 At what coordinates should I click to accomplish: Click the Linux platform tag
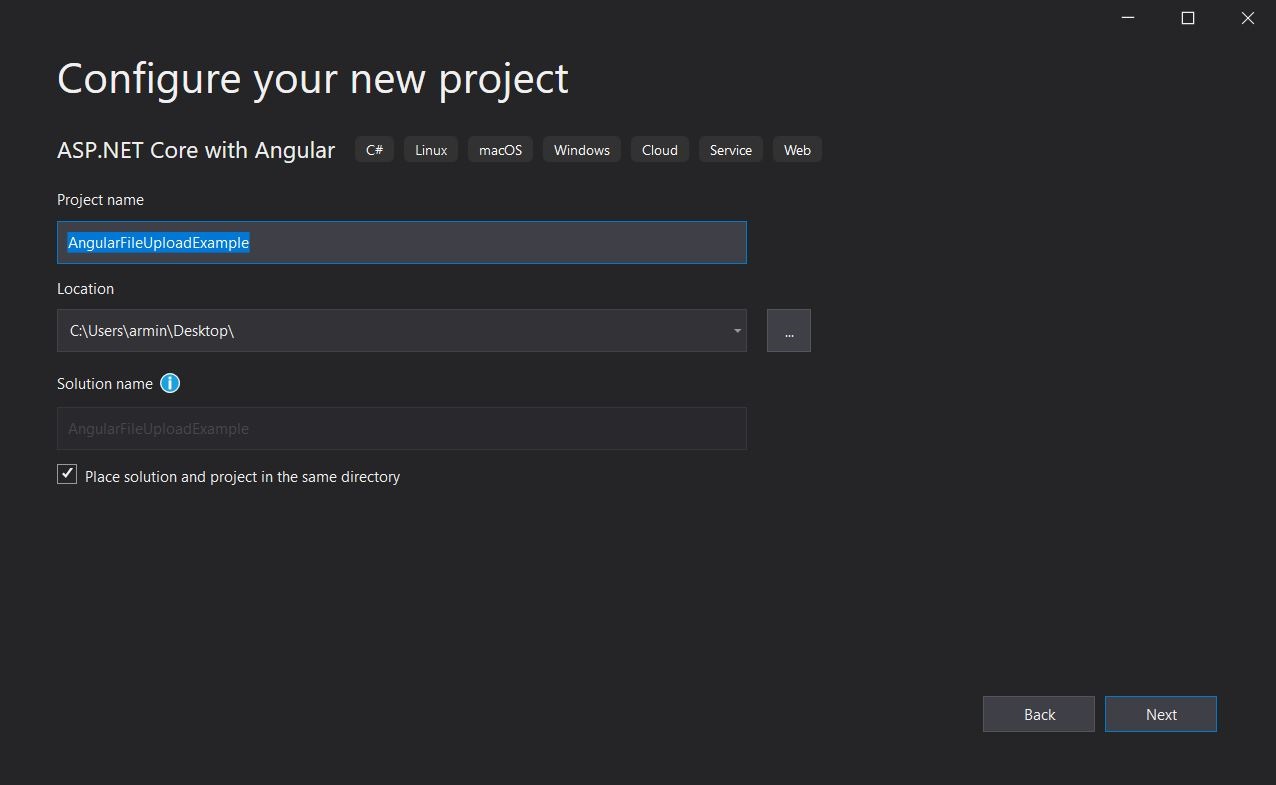pos(430,149)
